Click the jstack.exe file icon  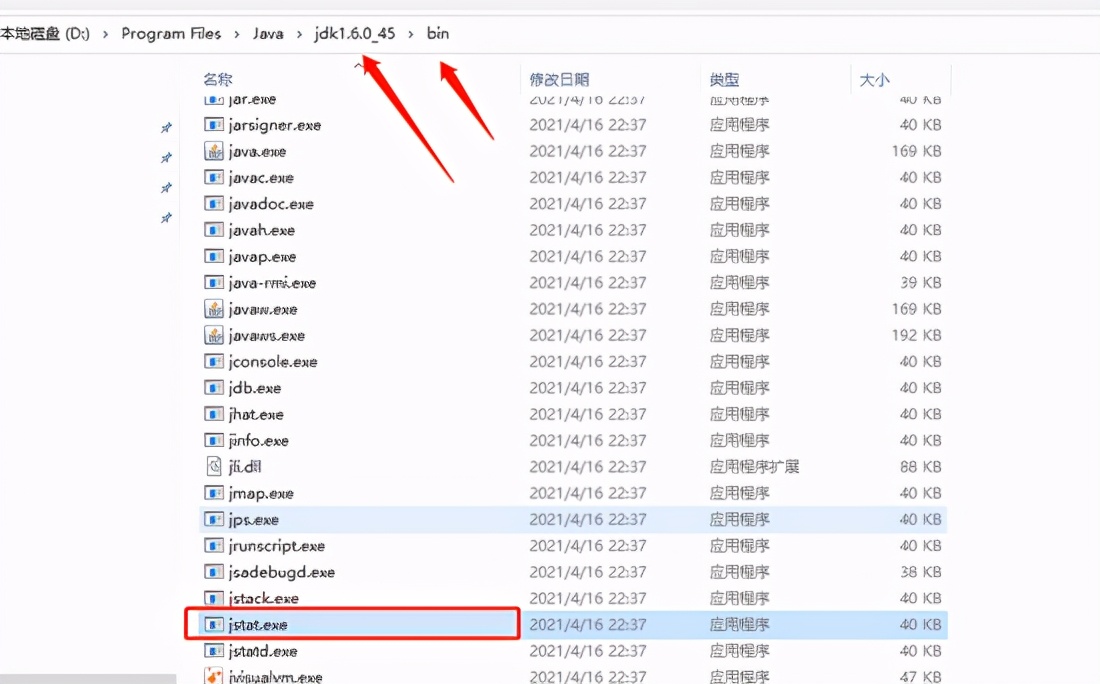213,598
